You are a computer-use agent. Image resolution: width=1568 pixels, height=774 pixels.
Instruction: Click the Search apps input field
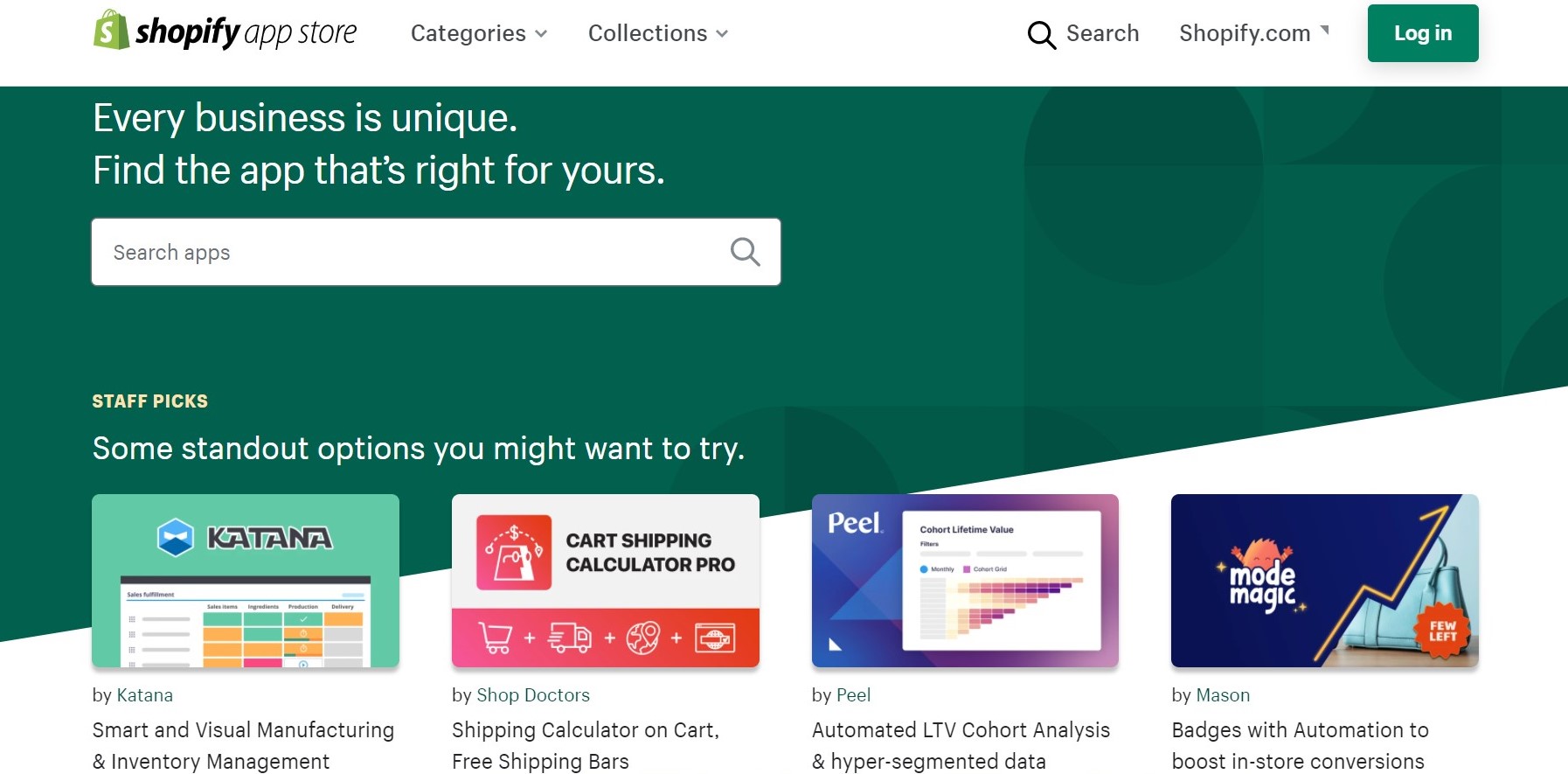click(411, 252)
